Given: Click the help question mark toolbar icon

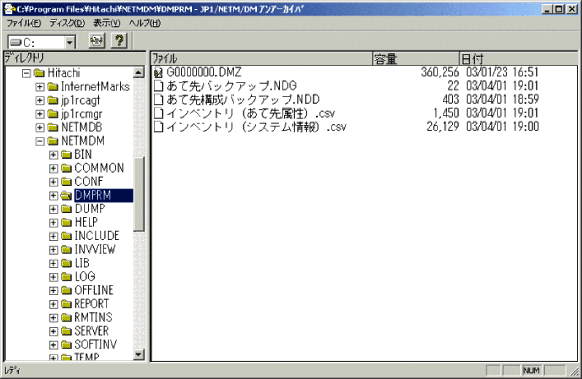Looking at the screenshot, I should tap(119, 40).
